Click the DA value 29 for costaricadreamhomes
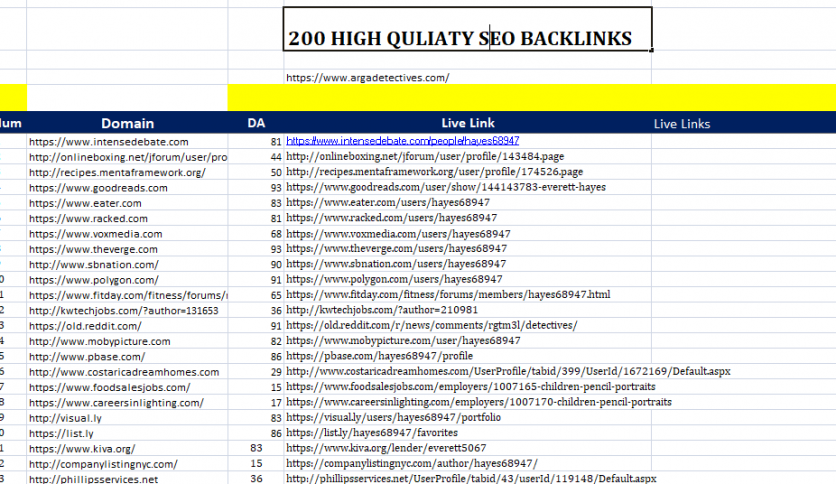The width and height of the screenshot is (836, 484). 276,372
